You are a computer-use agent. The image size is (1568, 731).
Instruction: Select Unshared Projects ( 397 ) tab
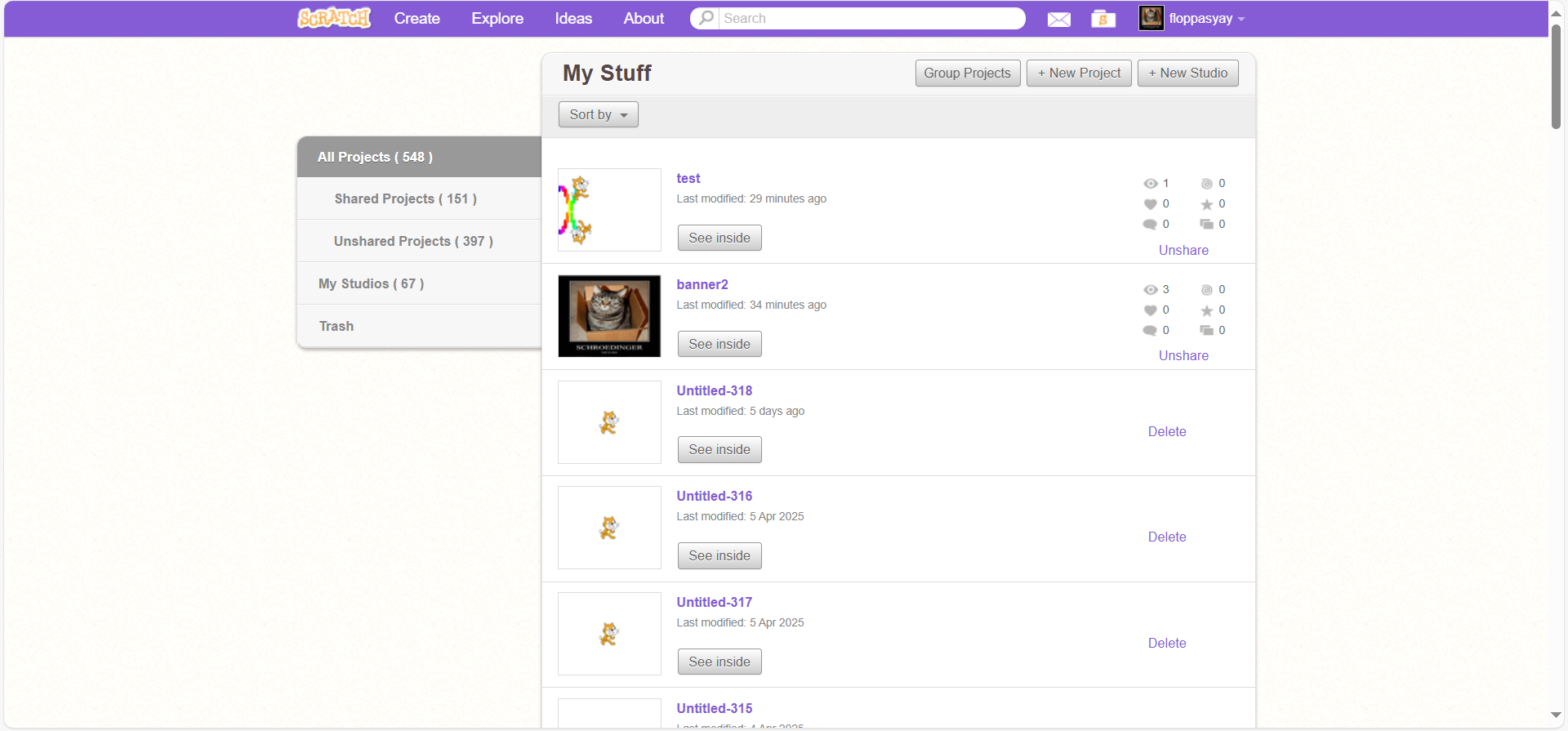point(419,241)
